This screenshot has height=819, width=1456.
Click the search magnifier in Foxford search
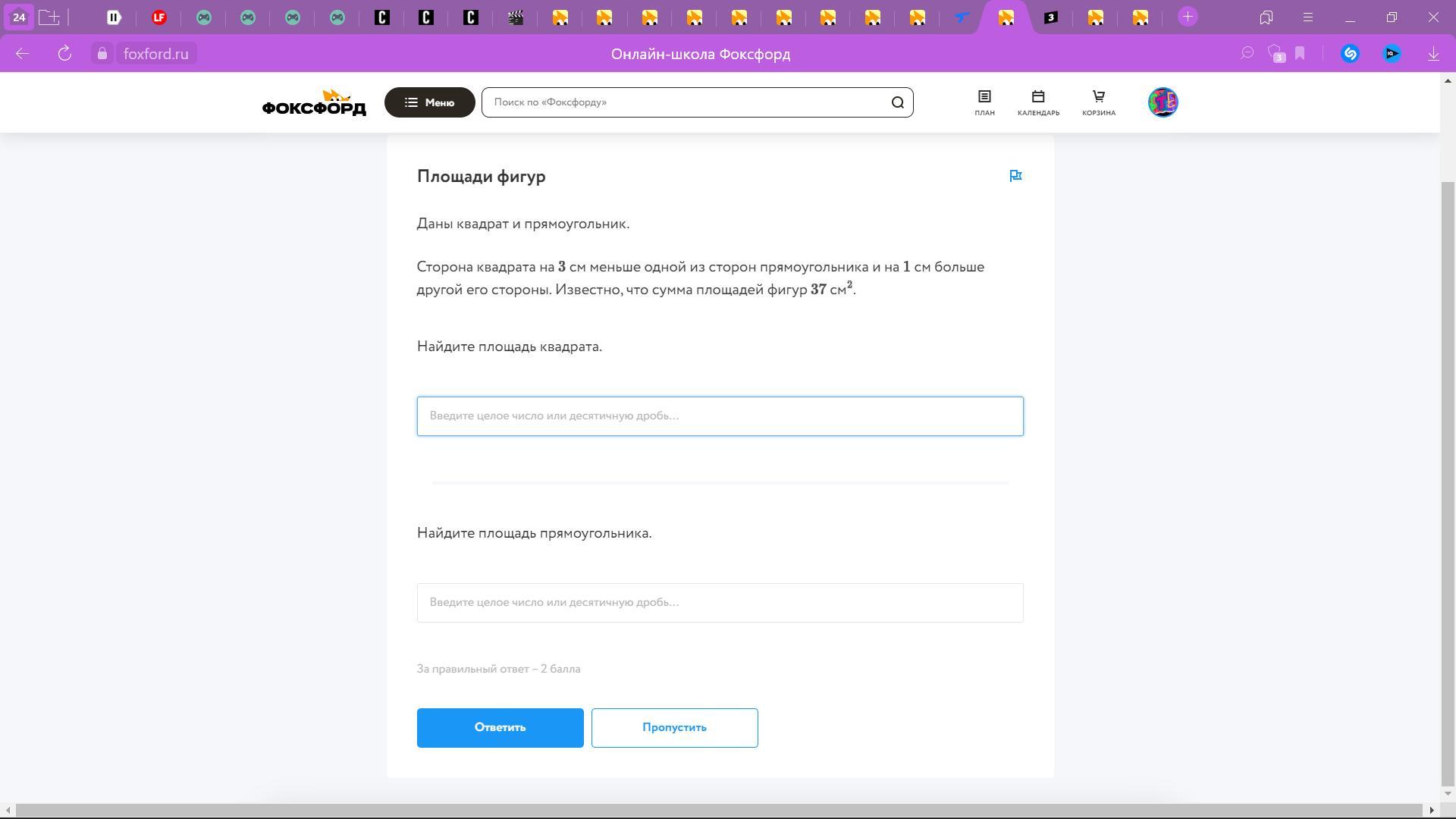click(897, 102)
